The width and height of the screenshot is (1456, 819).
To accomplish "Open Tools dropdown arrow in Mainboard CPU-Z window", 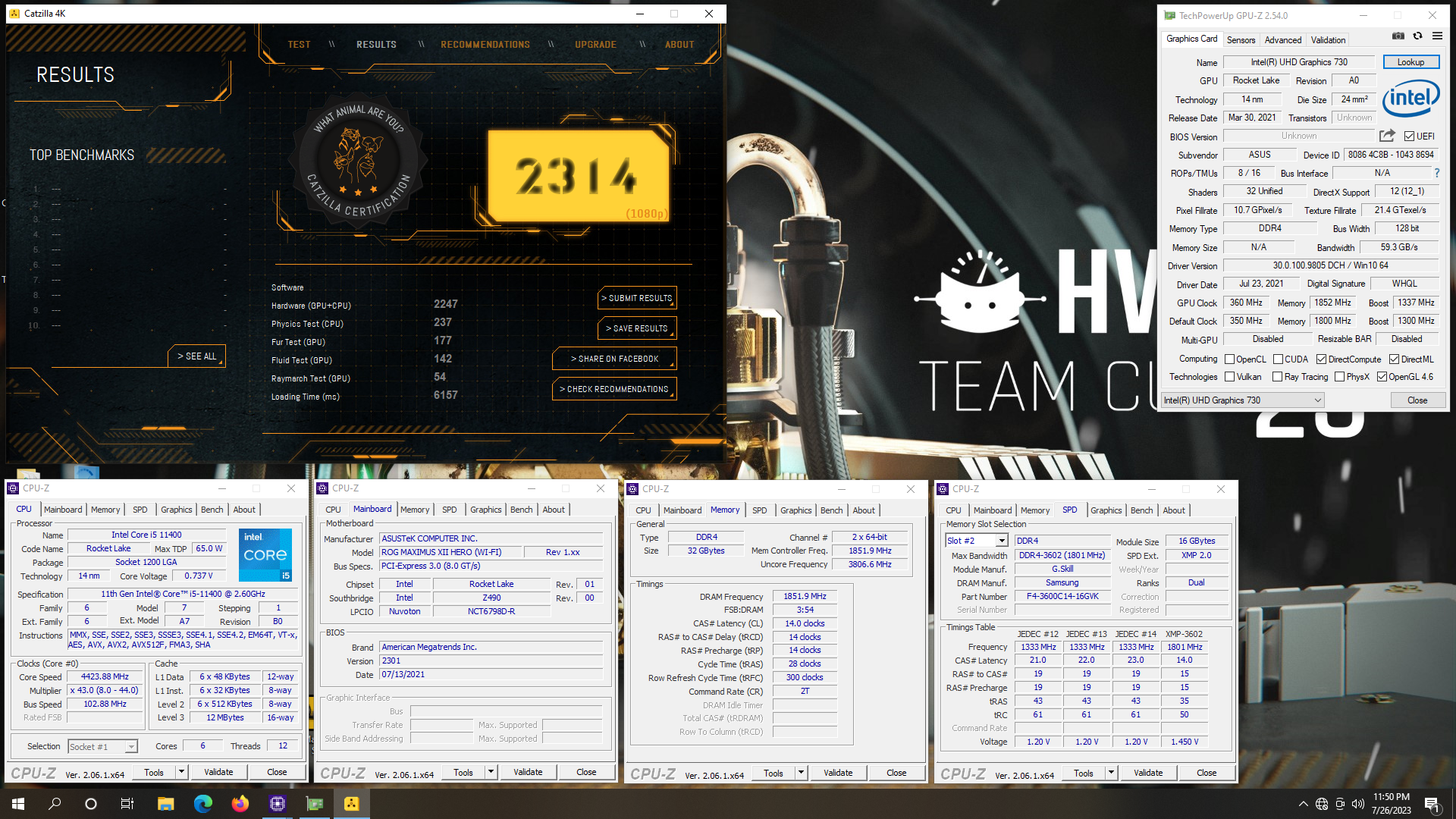I will (x=491, y=772).
